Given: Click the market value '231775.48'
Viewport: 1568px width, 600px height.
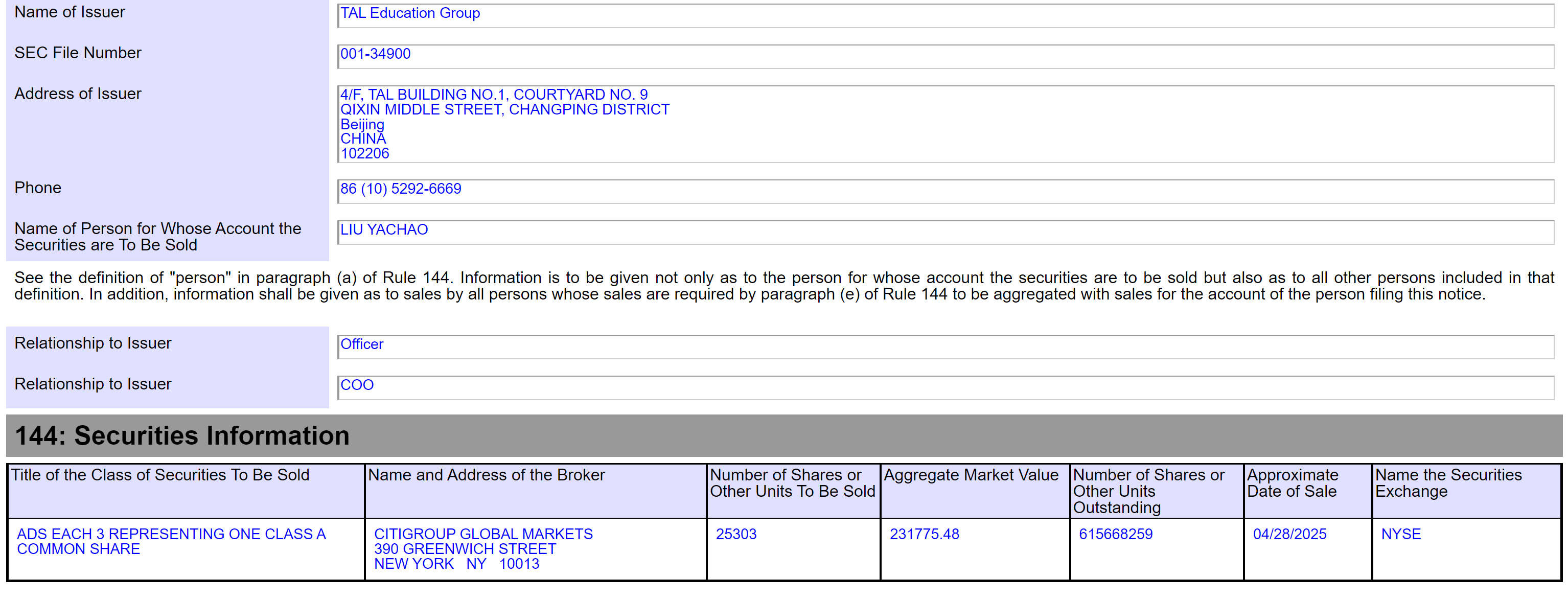Looking at the screenshot, I should pos(924,534).
